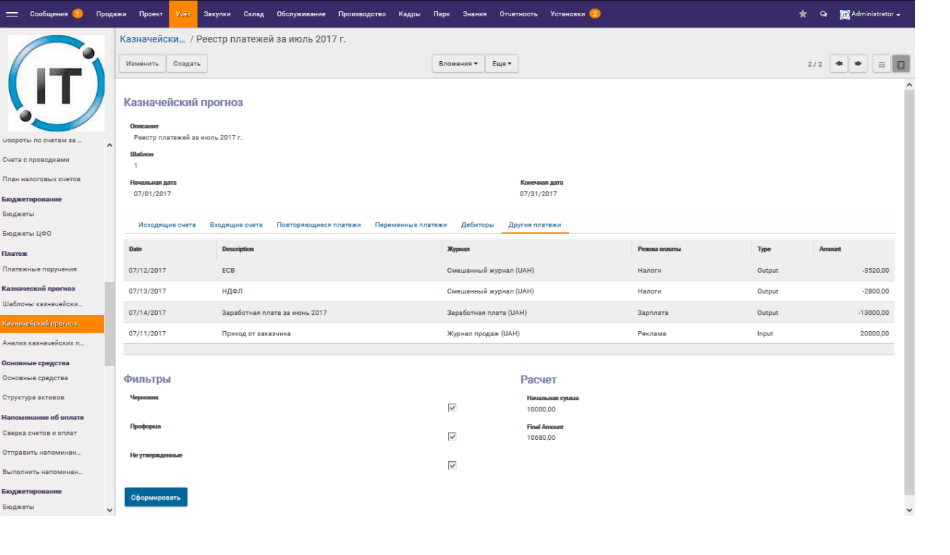The height and width of the screenshot is (555, 950).
Task: Open the Administrator user menu
Action: pos(870,14)
